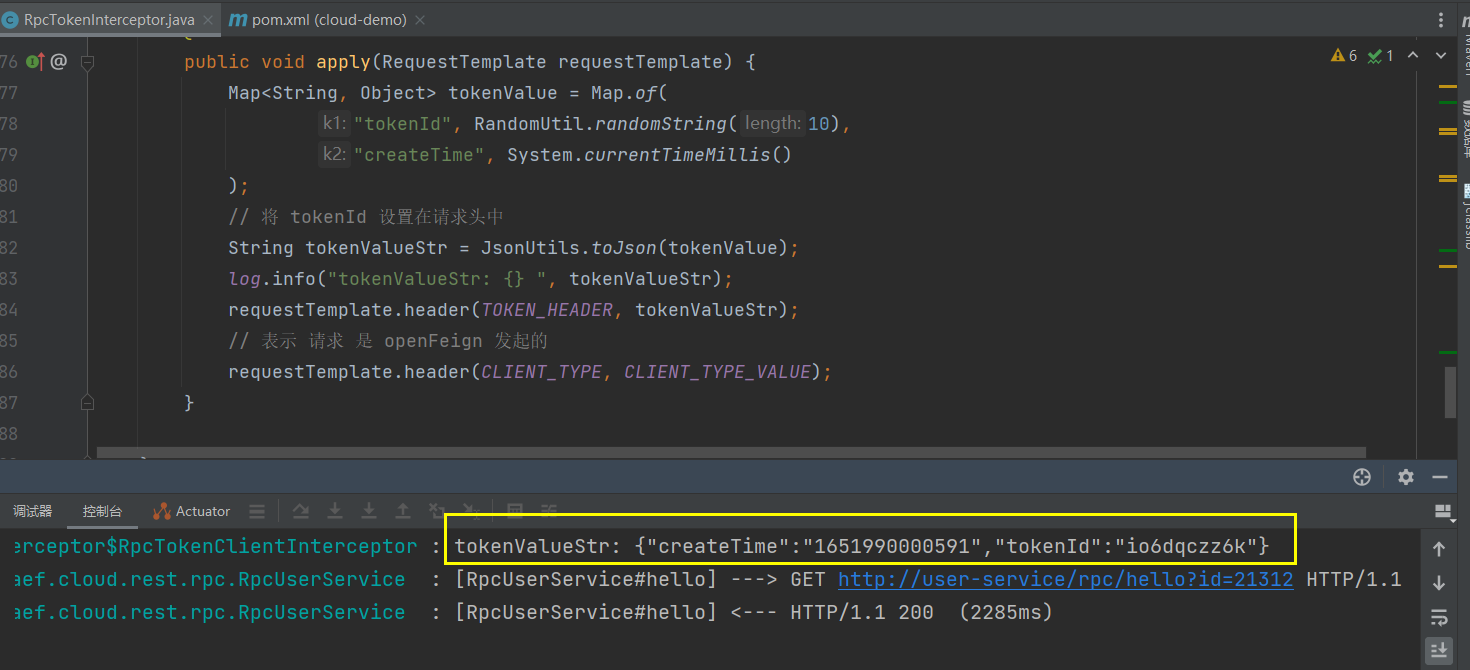Open the hamburger options icon in console toolbar
The width and height of the screenshot is (1470, 670).
click(x=257, y=511)
